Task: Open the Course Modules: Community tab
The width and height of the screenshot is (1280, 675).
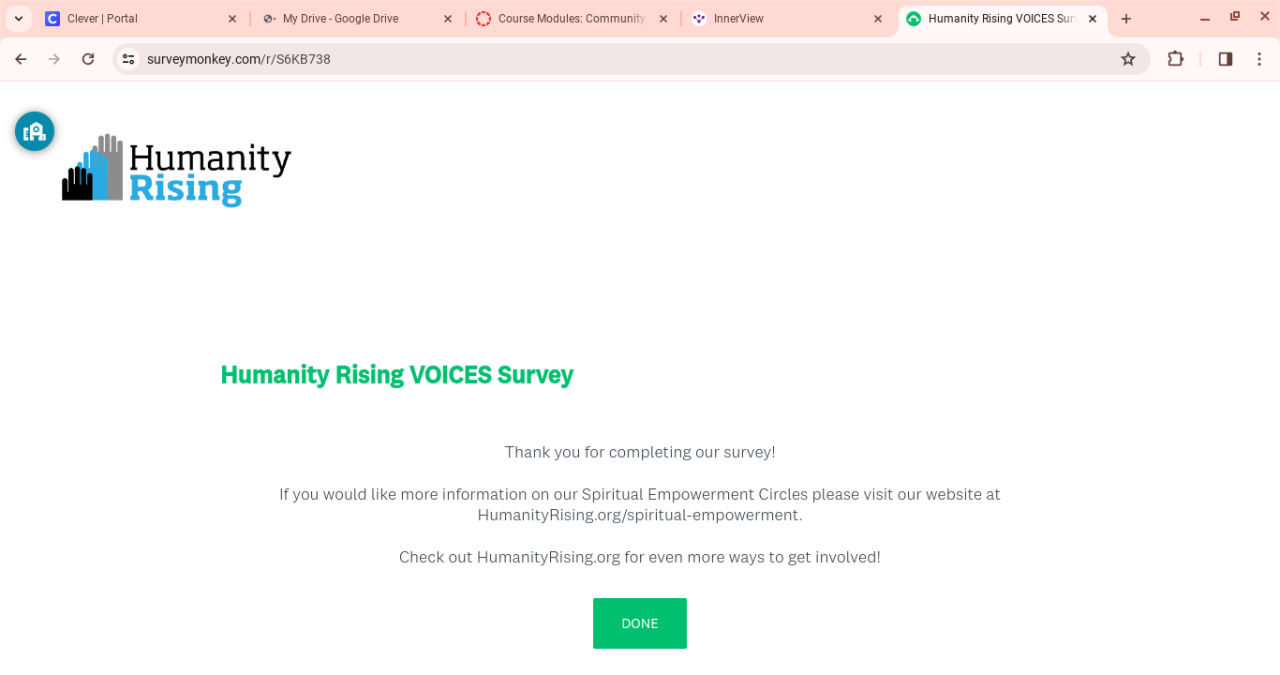Action: coord(565,19)
